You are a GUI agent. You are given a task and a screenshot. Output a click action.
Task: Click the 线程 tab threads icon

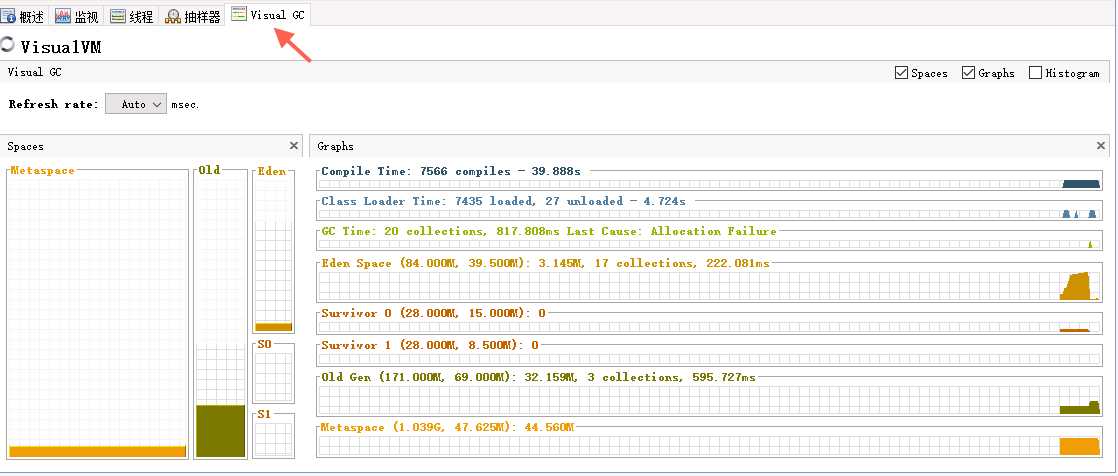coord(118,16)
